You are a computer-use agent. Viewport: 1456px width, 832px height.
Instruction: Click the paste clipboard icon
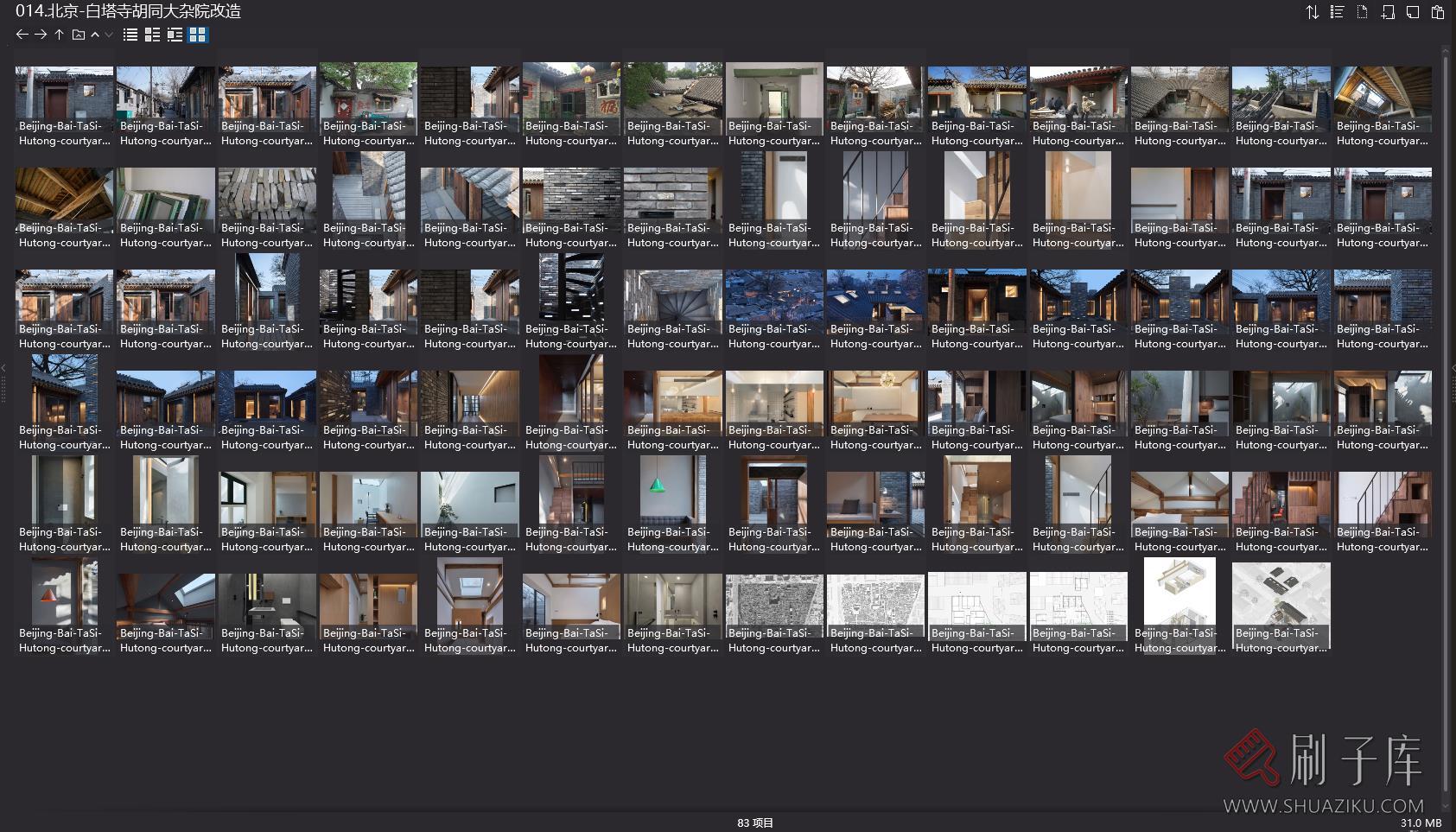coord(1438,12)
